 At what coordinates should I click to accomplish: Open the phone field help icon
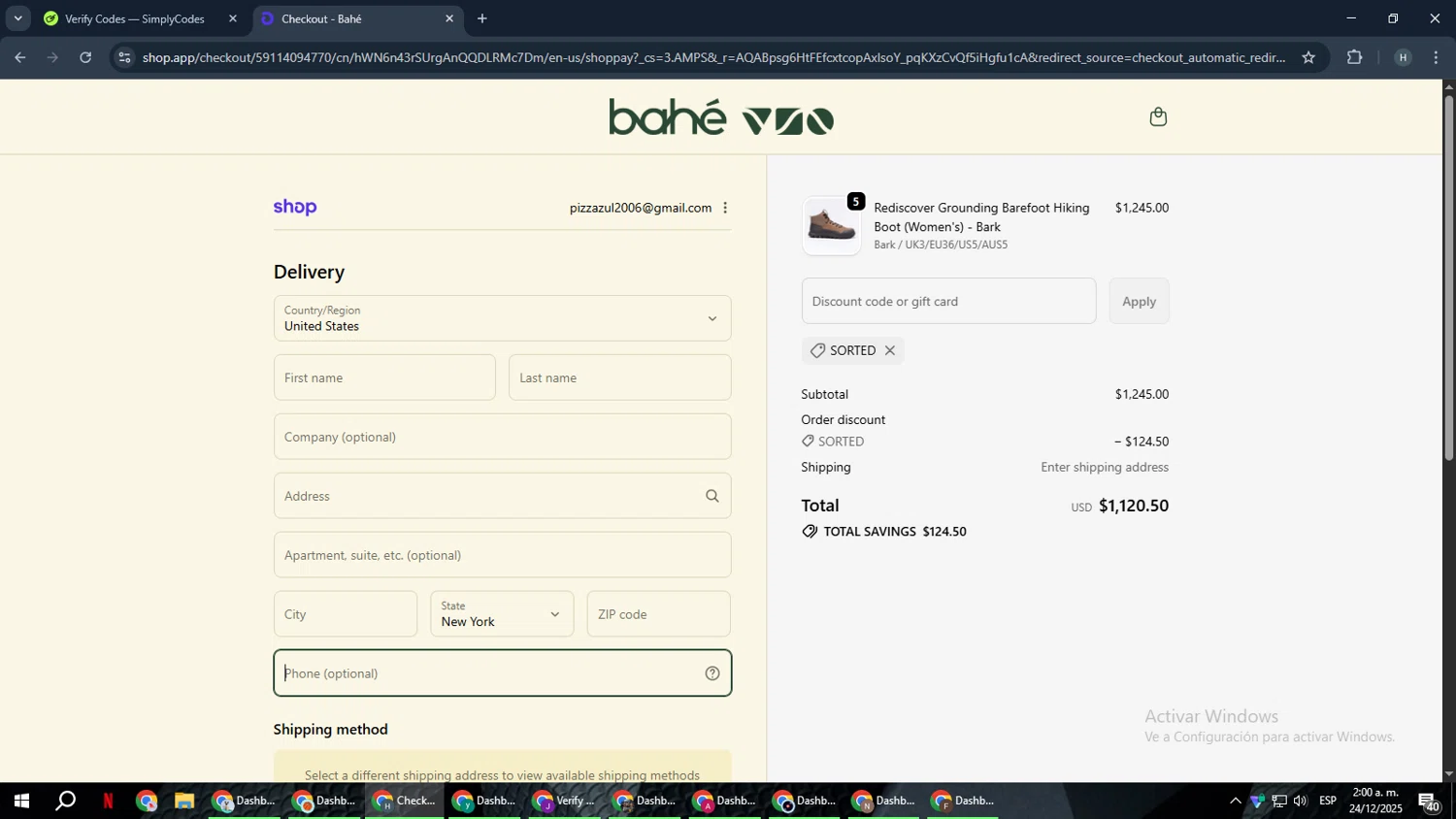coord(711,673)
